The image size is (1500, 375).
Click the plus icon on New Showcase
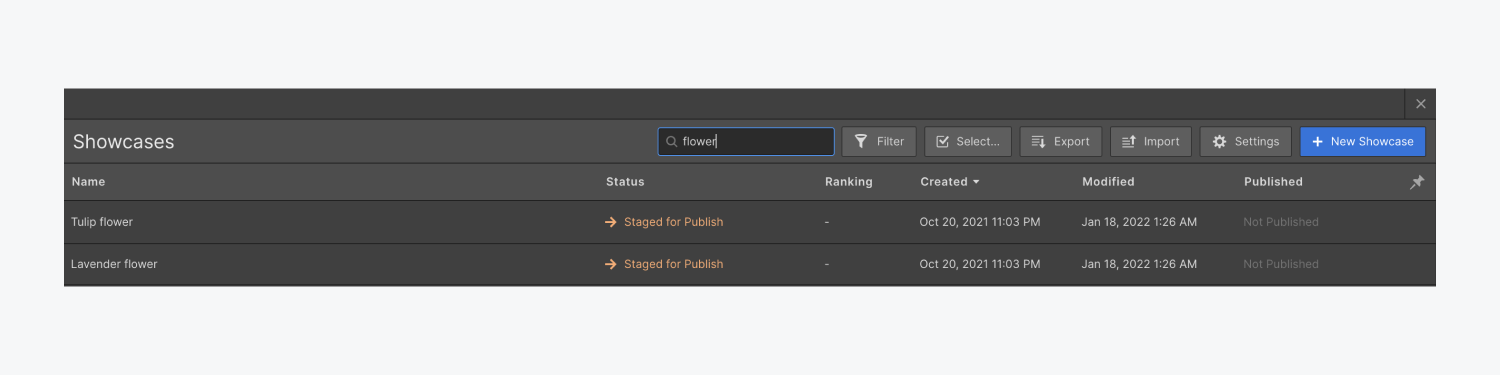(1317, 142)
